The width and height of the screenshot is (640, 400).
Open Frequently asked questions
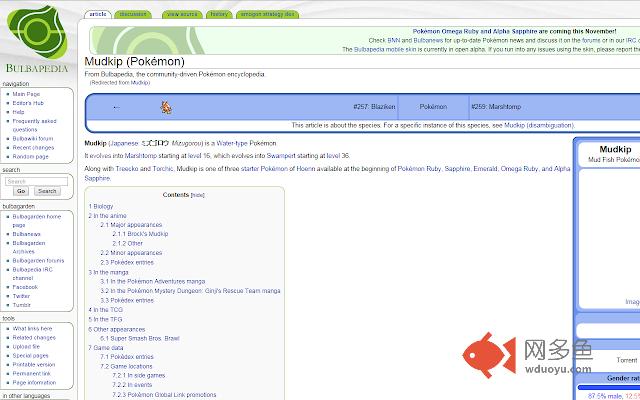click(x=34, y=125)
